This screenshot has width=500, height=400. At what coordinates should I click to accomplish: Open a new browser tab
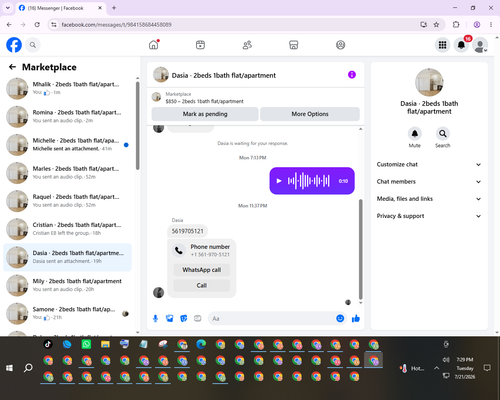tap(114, 8)
